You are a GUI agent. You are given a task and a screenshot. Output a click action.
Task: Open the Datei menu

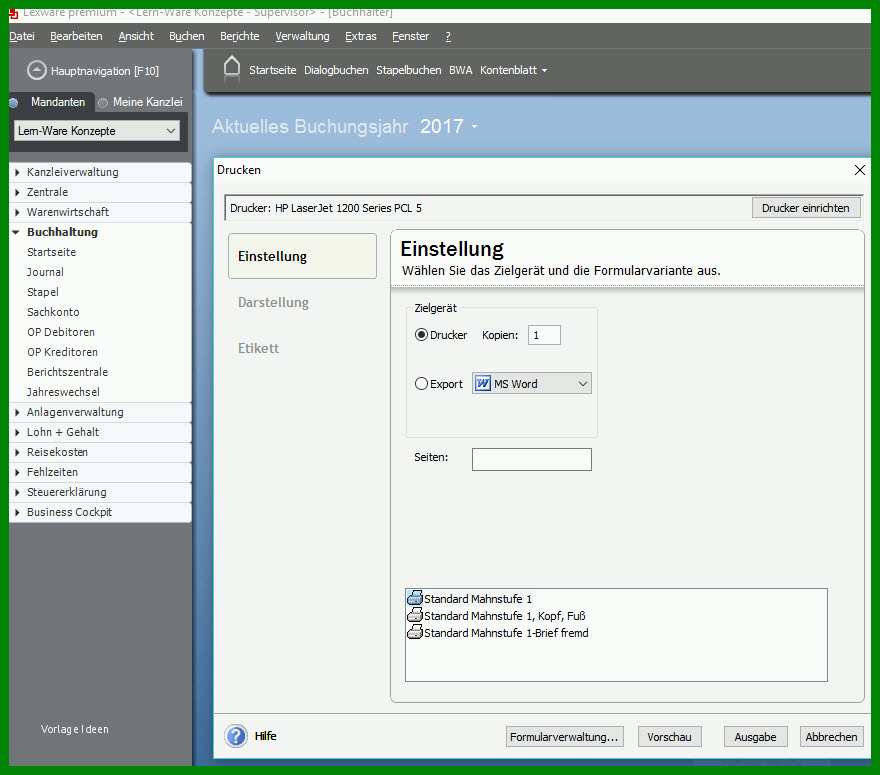point(22,36)
